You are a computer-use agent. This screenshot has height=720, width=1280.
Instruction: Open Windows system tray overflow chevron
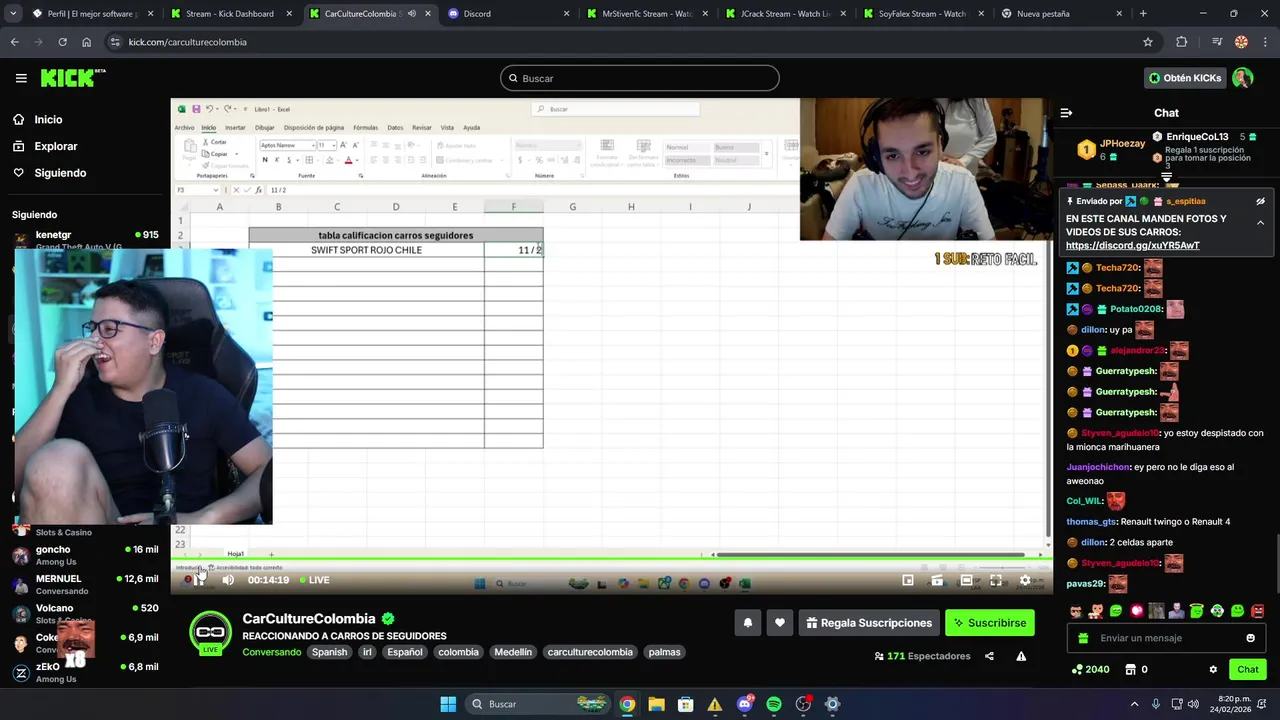(1134, 704)
